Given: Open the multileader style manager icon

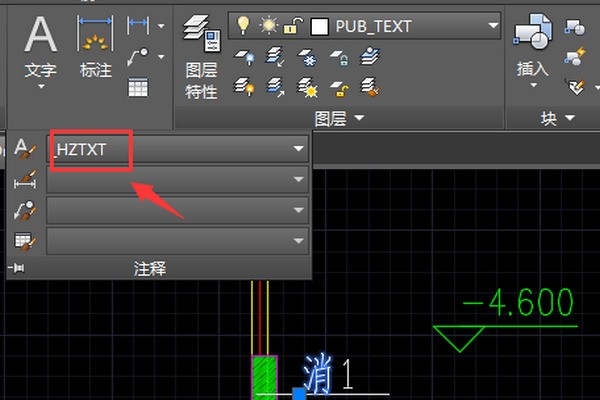Looking at the screenshot, I should point(25,210).
